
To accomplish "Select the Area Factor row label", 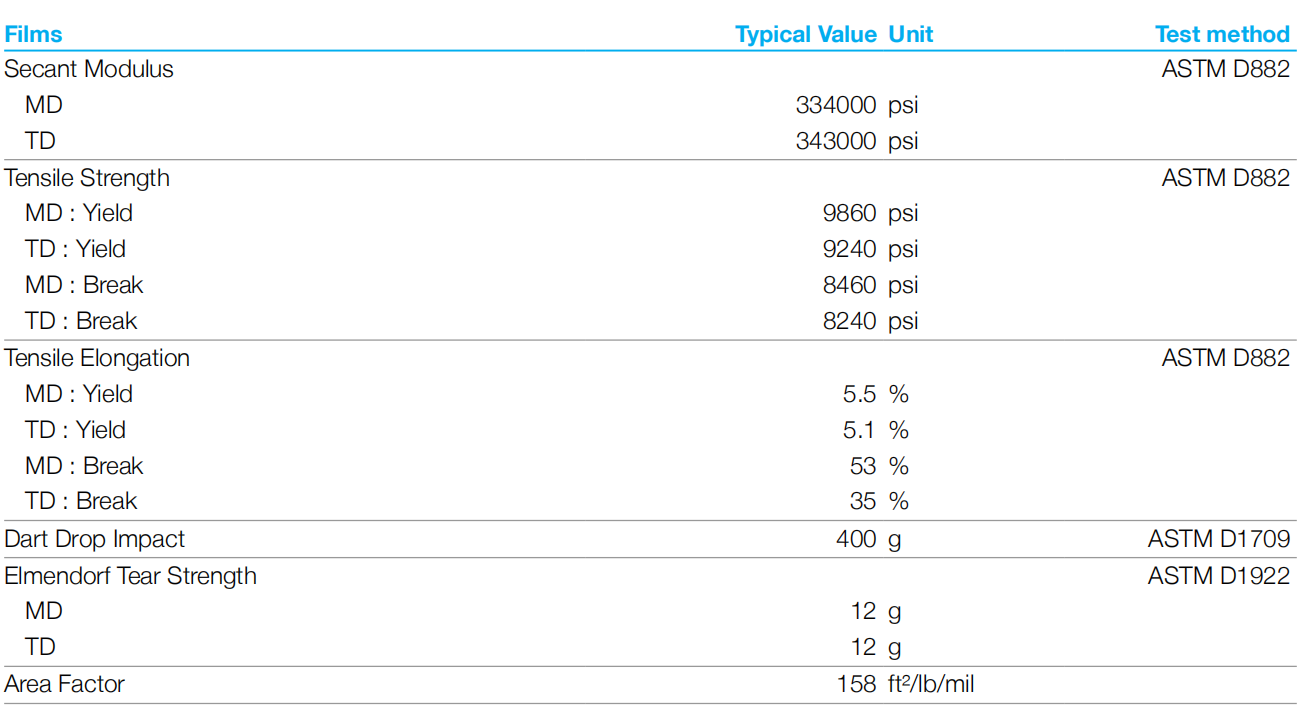I will click(65, 684).
